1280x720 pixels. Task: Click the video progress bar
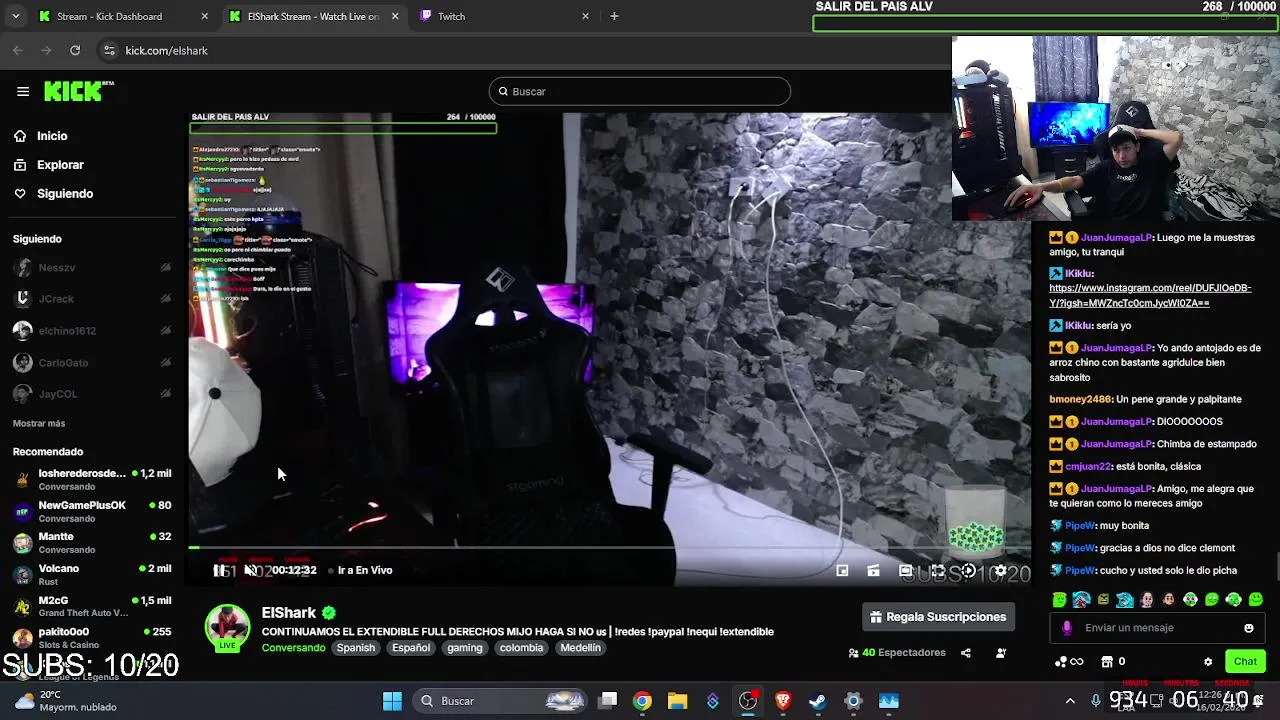(x=609, y=547)
